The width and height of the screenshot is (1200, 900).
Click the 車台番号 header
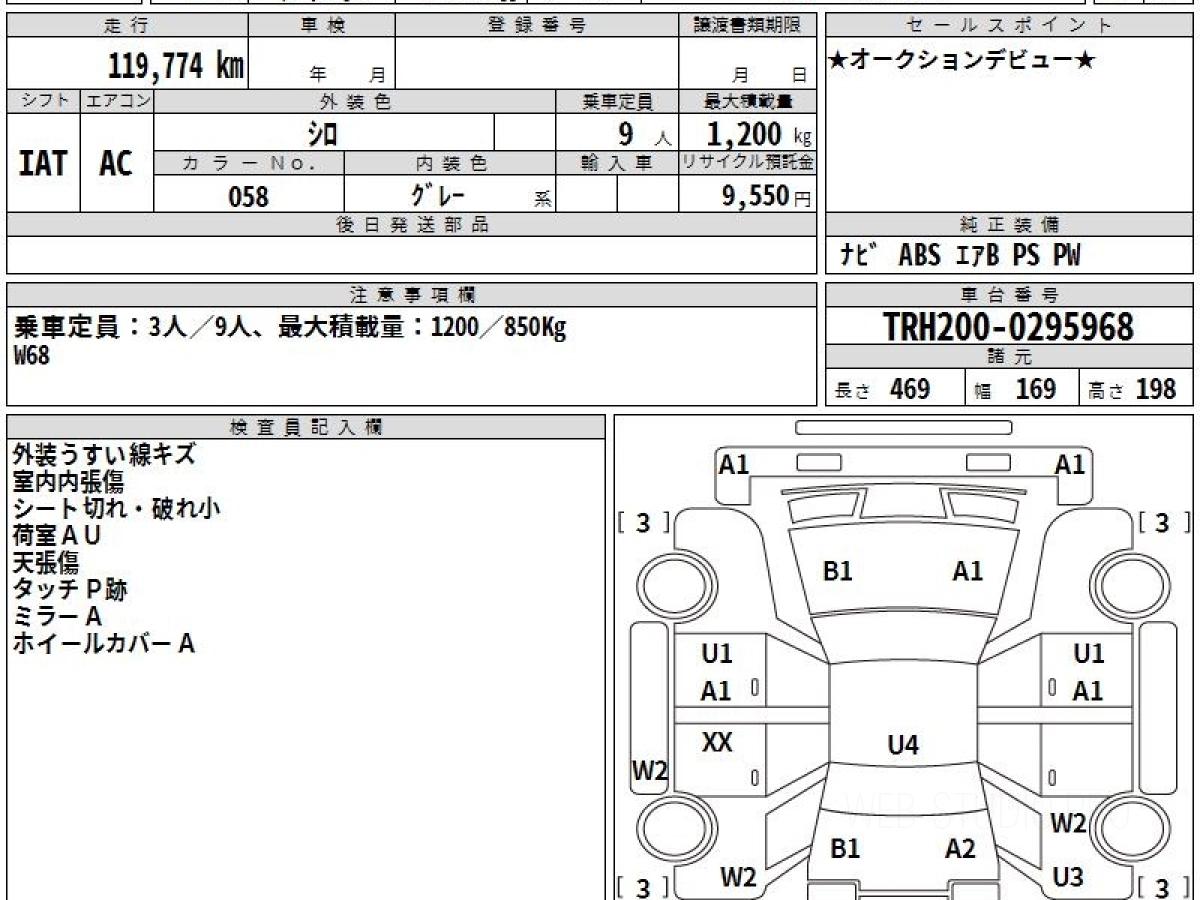pos(1010,295)
